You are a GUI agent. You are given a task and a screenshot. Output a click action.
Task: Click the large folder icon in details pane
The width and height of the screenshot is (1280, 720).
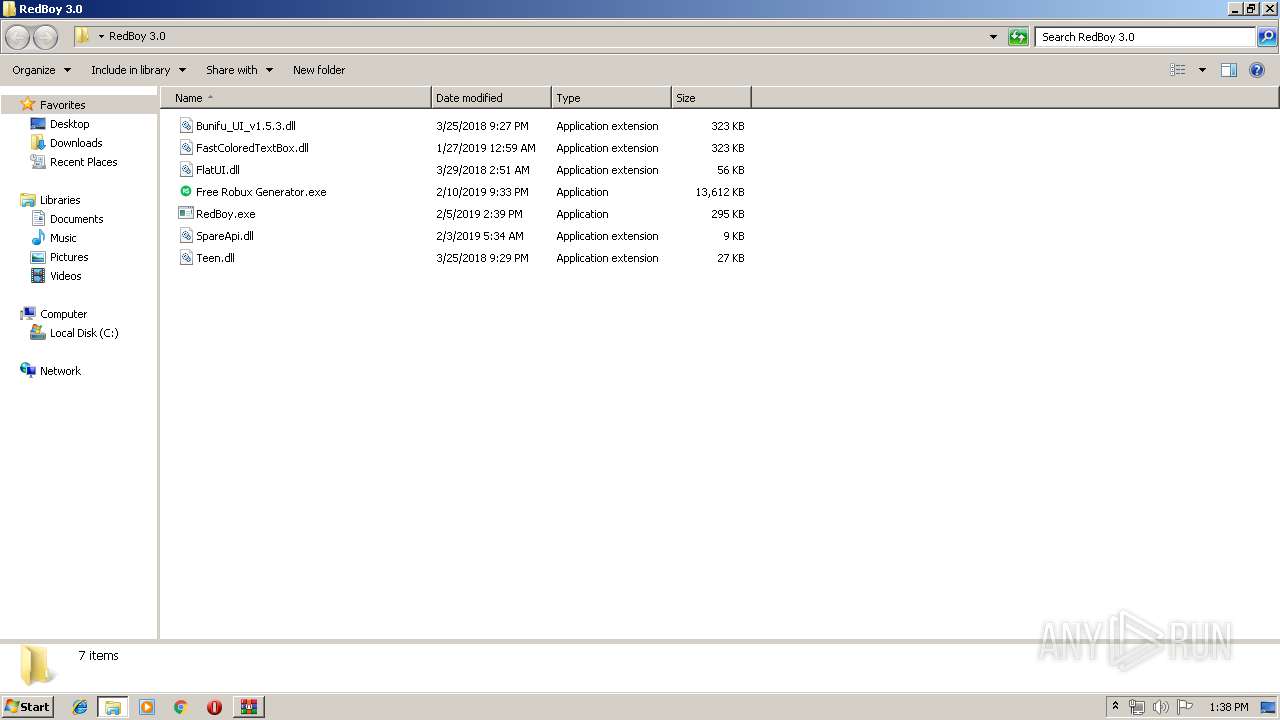36,665
